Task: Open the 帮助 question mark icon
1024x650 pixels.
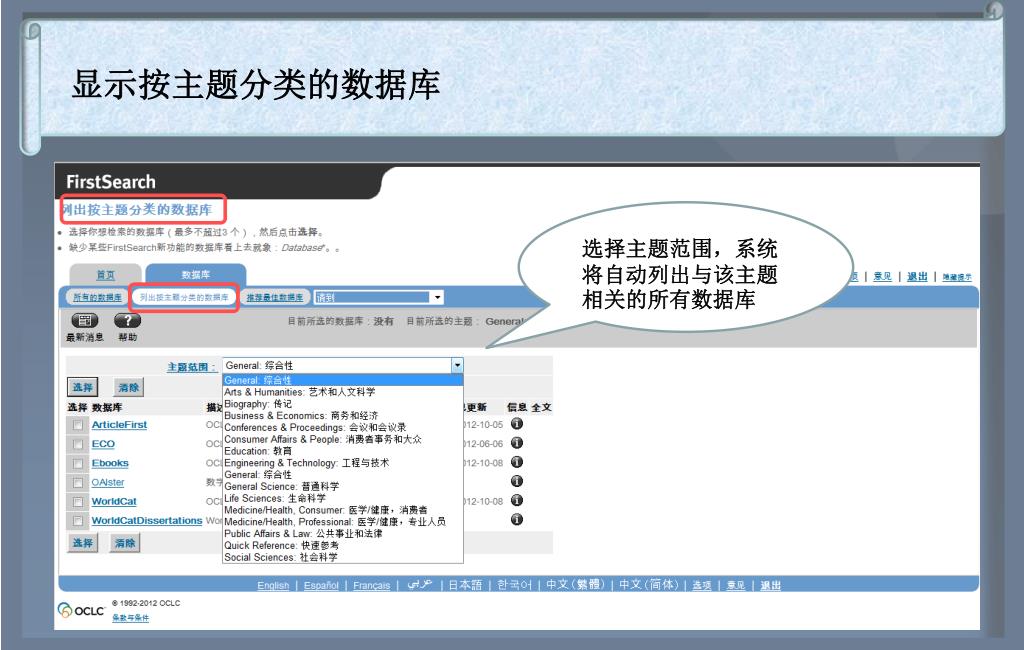Action: pyautogui.click(x=127, y=320)
